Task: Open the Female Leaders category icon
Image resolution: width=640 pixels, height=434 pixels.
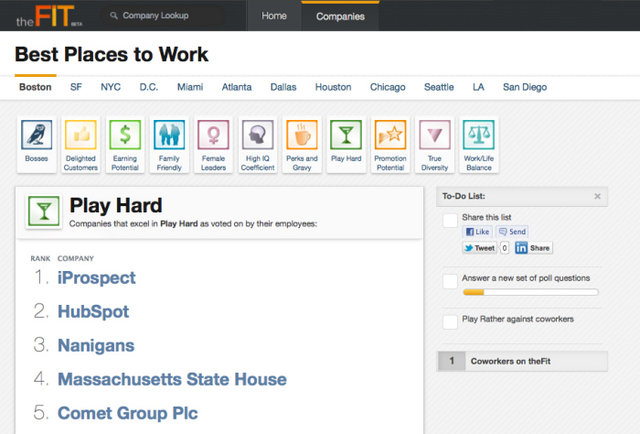Action: click(x=213, y=135)
